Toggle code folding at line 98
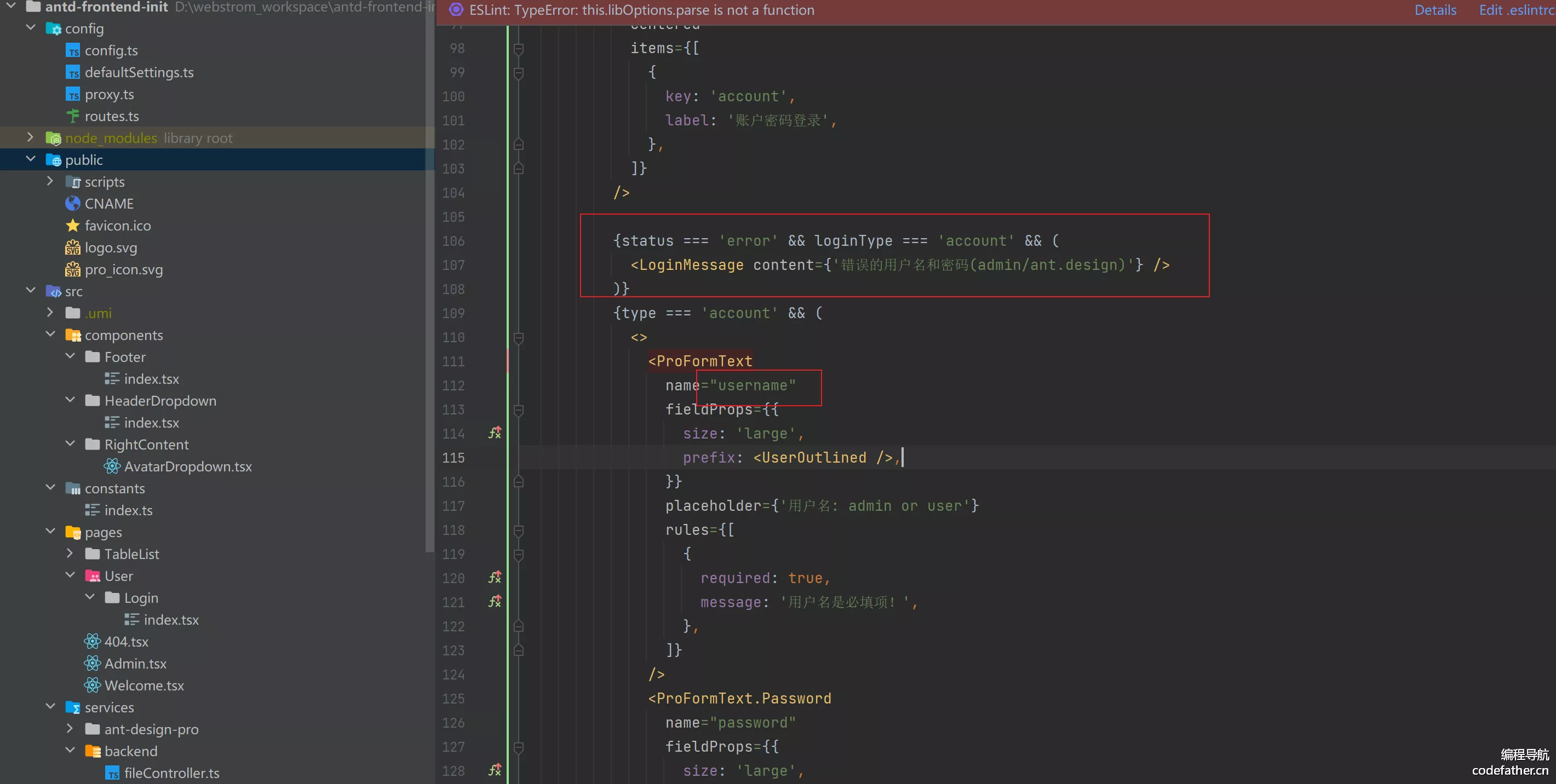Image resolution: width=1556 pixels, height=784 pixels. tap(518, 48)
